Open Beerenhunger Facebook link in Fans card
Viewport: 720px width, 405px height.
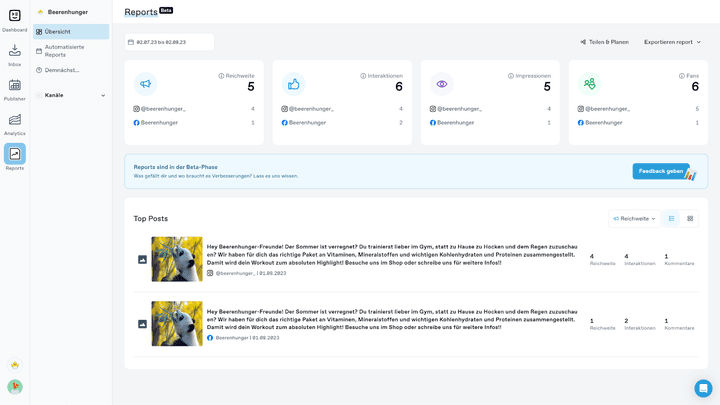point(604,123)
